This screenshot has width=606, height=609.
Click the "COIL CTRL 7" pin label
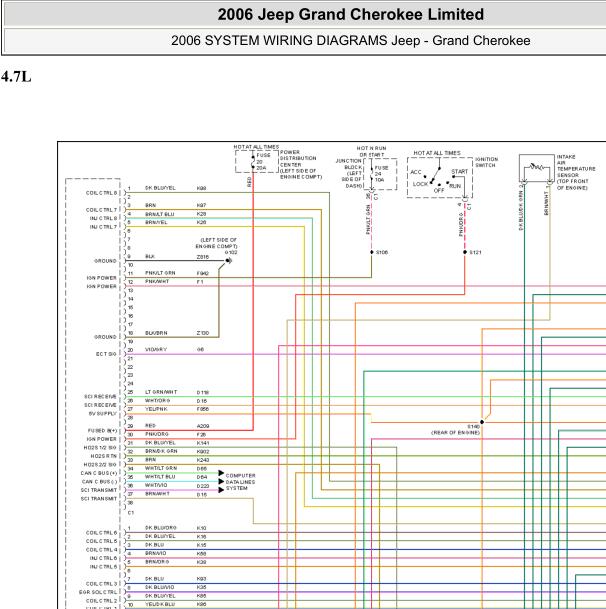(101, 210)
